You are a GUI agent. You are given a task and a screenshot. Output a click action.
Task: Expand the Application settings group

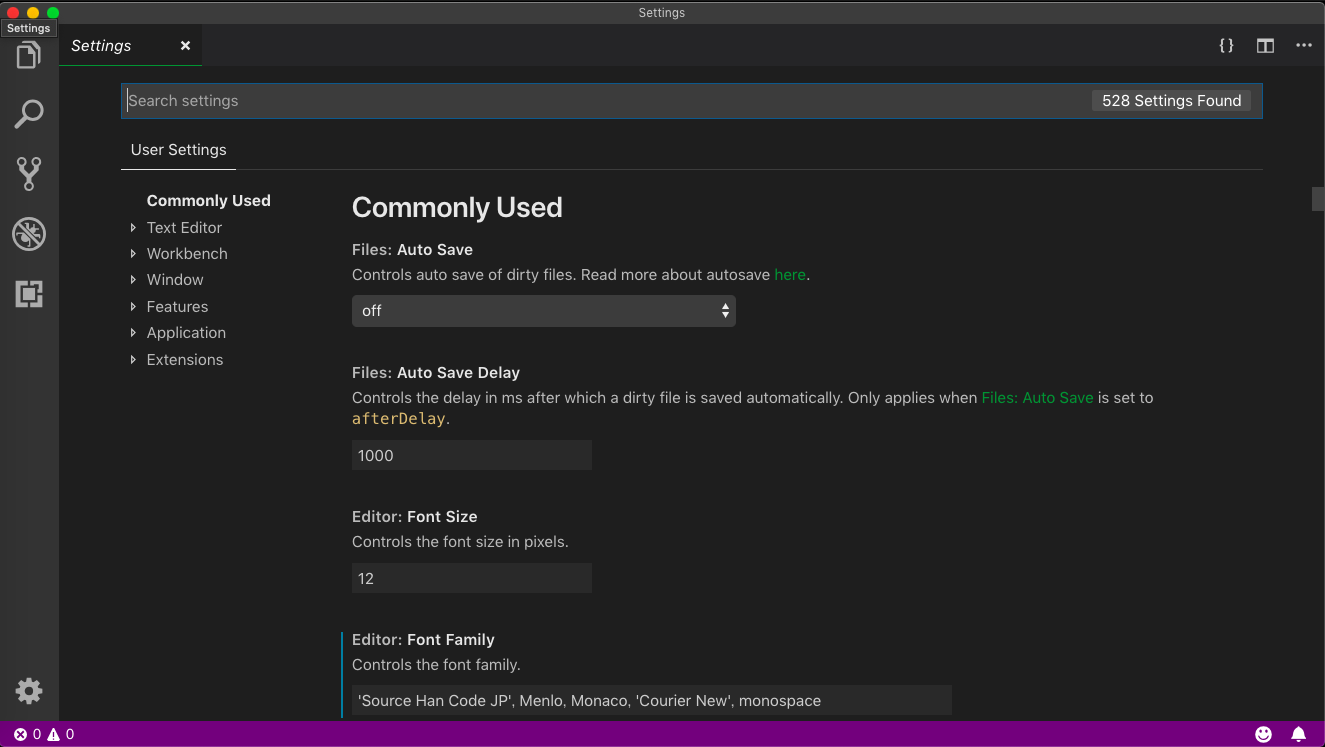[x=133, y=333]
